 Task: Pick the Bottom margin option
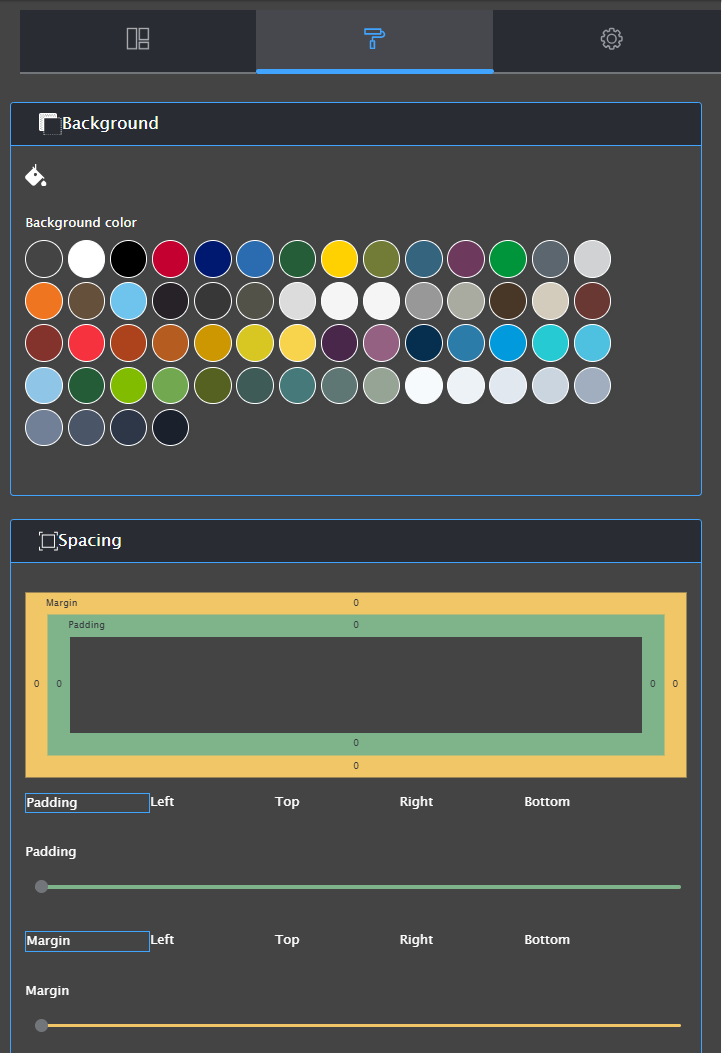point(547,940)
